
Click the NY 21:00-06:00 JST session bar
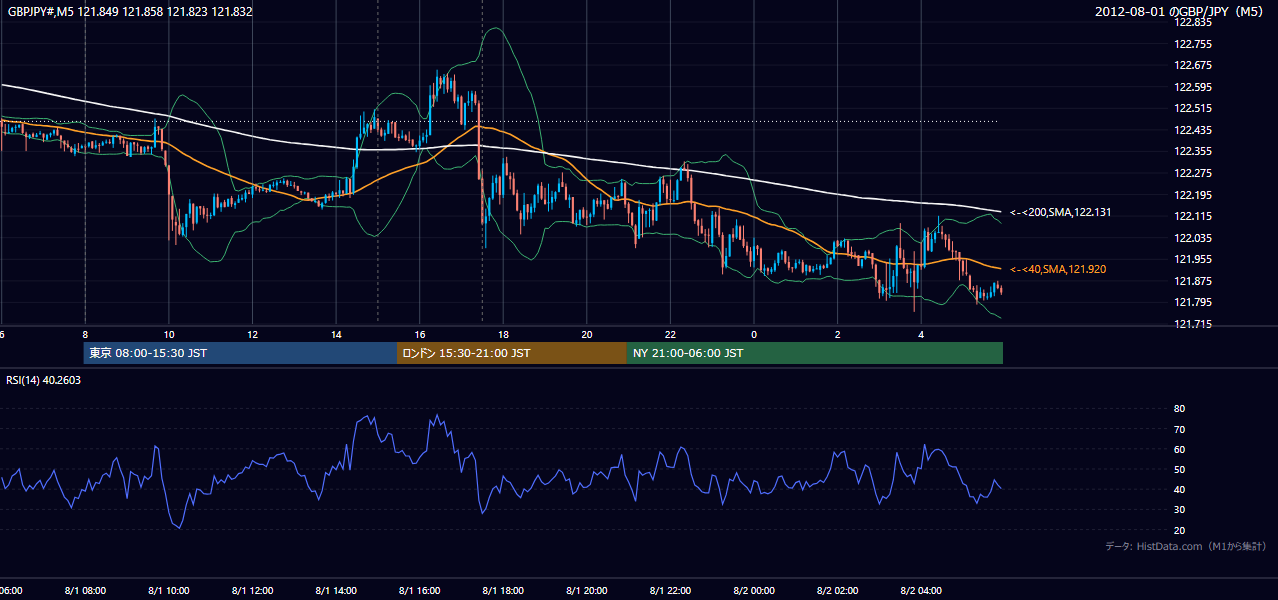click(x=815, y=353)
